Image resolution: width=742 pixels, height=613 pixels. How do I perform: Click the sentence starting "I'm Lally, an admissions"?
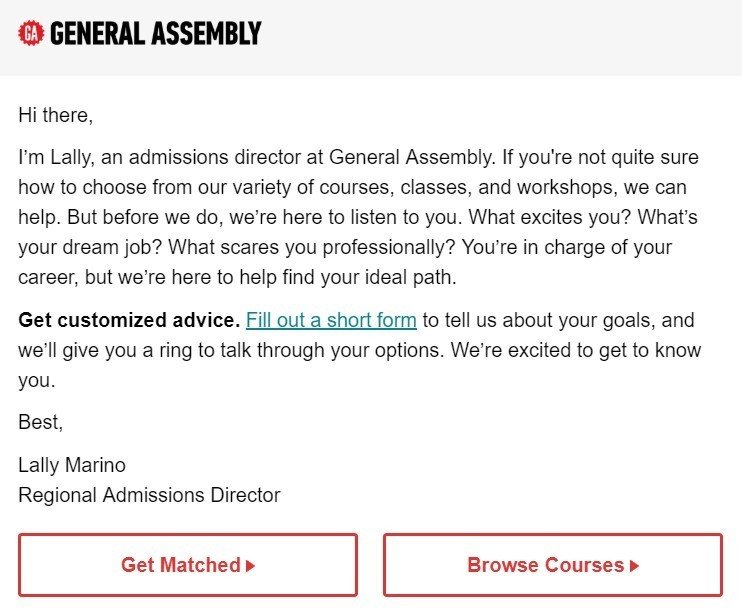point(257,157)
